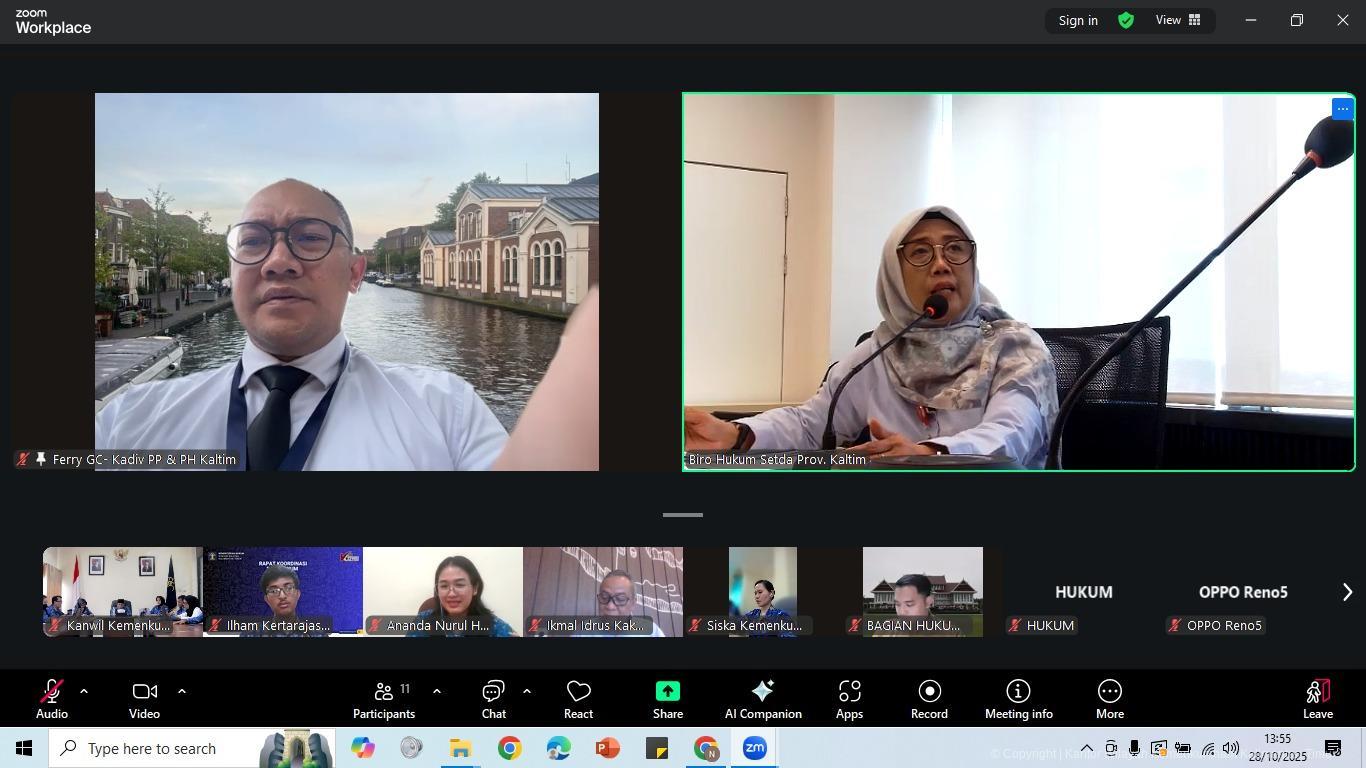Viewport: 1366px width, 768px height.
Task: Toggle camera with the Video button
Action: 144,697
